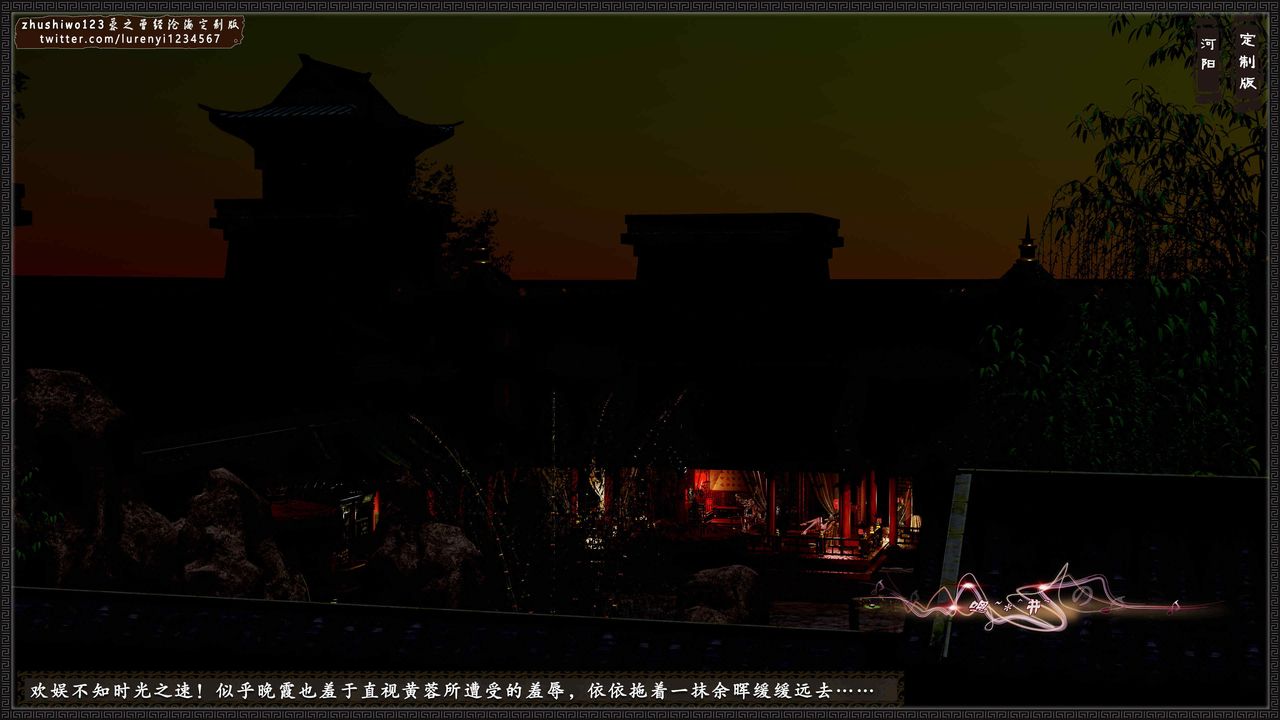Select the 定制版 vertical tag
The image size is (1280, 720).
click(x=1247, y=62)
